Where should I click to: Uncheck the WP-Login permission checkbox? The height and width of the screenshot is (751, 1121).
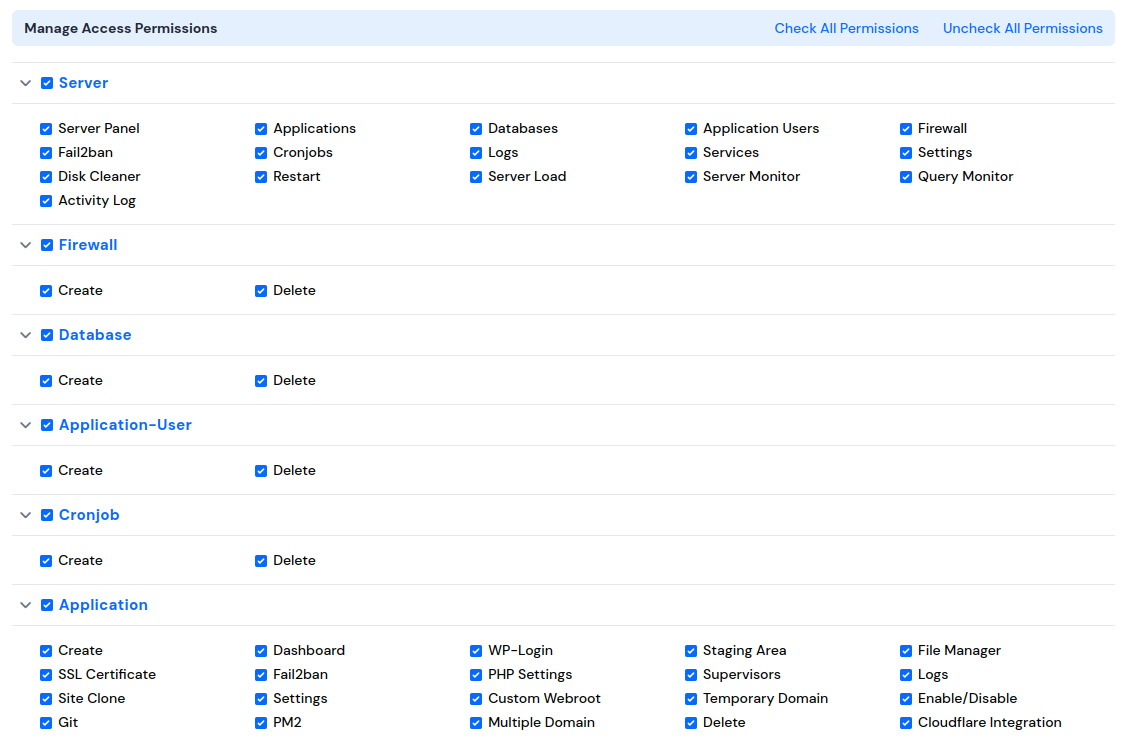[476, 651]
